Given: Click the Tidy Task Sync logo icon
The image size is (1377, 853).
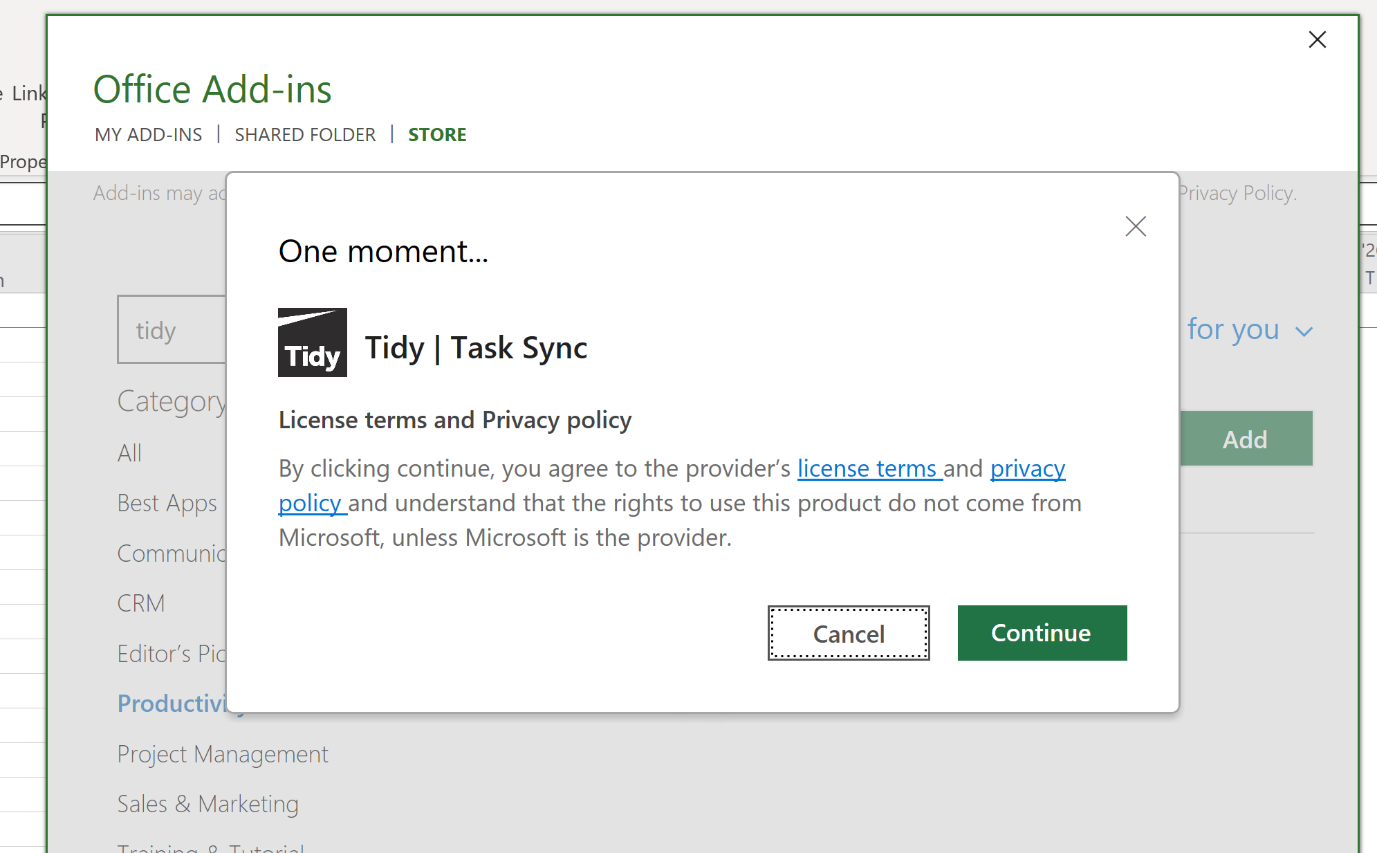Looking at the screenshot, I should [x=312, y=343].
